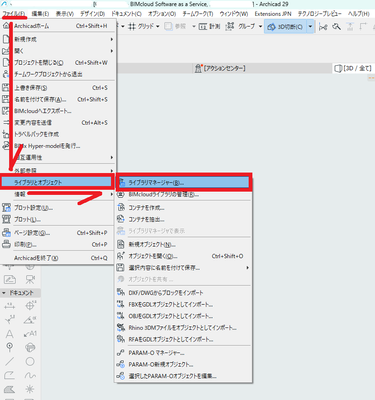This screenshot has height=400, width=375.
Task: Click the scissors-like icon right of 3D切断
Action: (323, 27)
